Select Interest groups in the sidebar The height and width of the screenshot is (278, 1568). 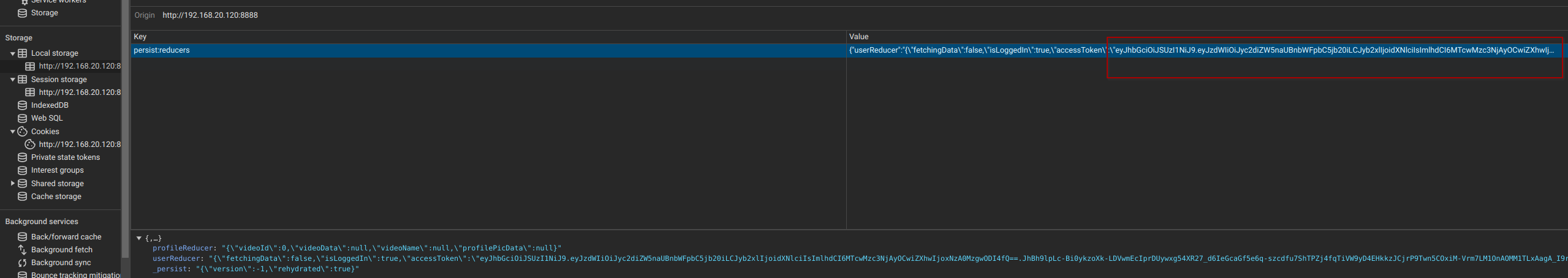click(x=57, y=170)
